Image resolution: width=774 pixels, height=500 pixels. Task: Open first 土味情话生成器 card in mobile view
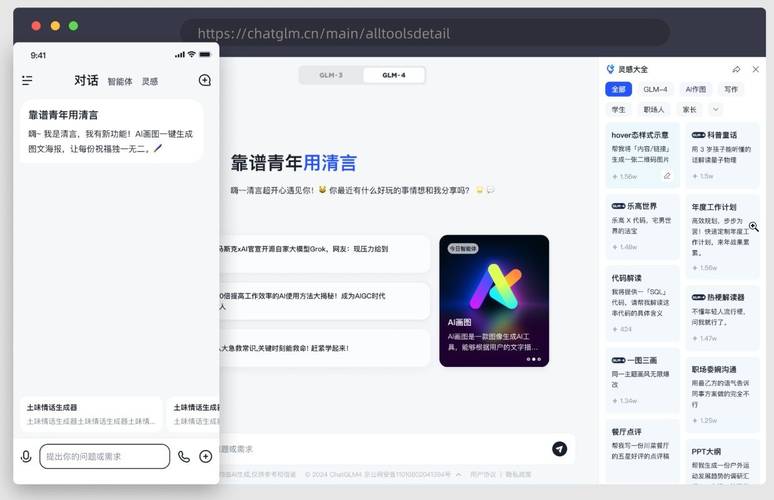(91, 414)
